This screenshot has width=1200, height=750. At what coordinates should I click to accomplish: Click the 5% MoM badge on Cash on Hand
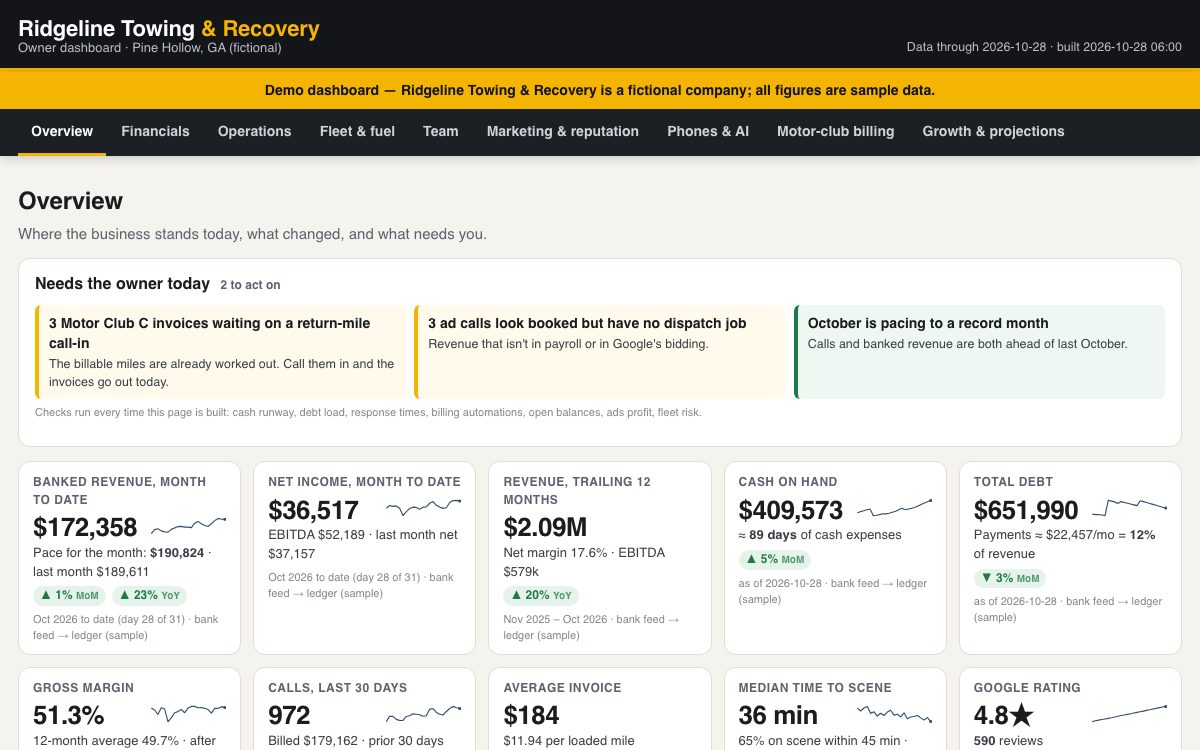pyautogui.click(x=775, y=559)
